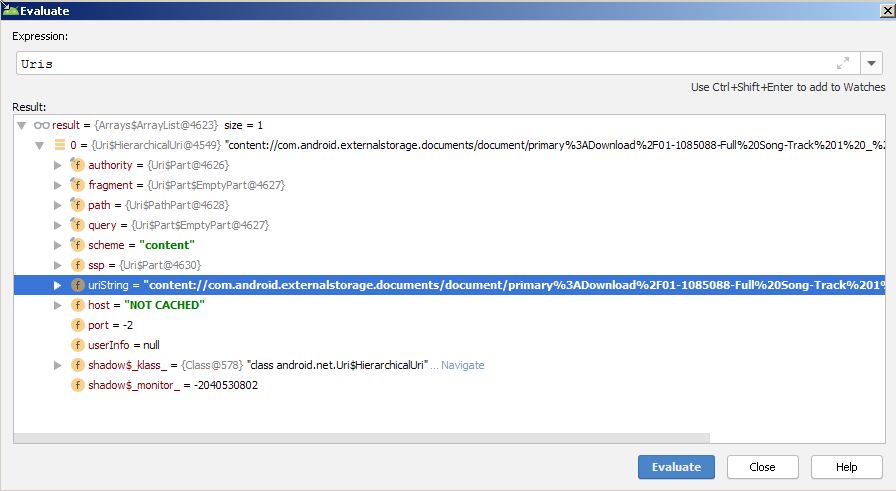This screenshot has height=491, width=896.
Task: Click the field icon next to uriString
Action: tap(77, 285)
